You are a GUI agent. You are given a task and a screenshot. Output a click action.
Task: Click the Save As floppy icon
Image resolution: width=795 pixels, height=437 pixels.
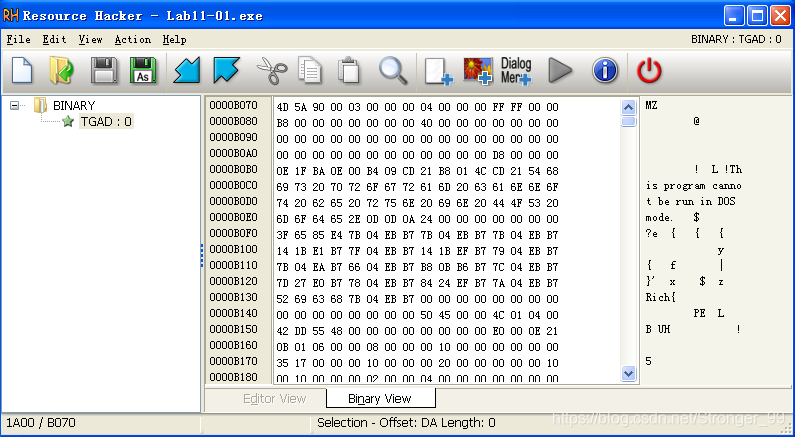(142, 70)
